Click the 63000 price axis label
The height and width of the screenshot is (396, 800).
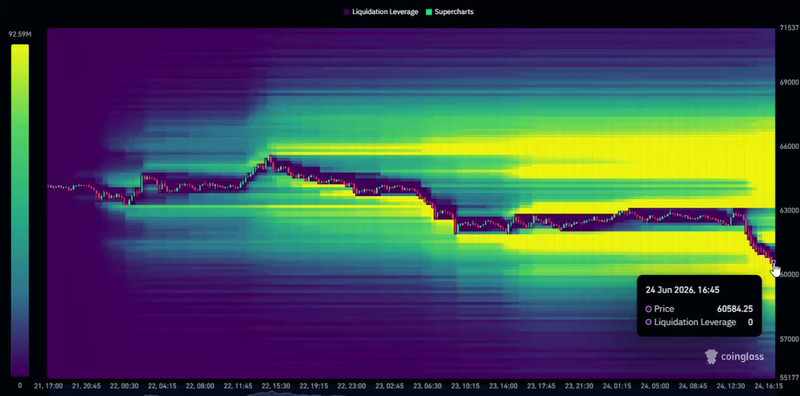coord(789,210)
